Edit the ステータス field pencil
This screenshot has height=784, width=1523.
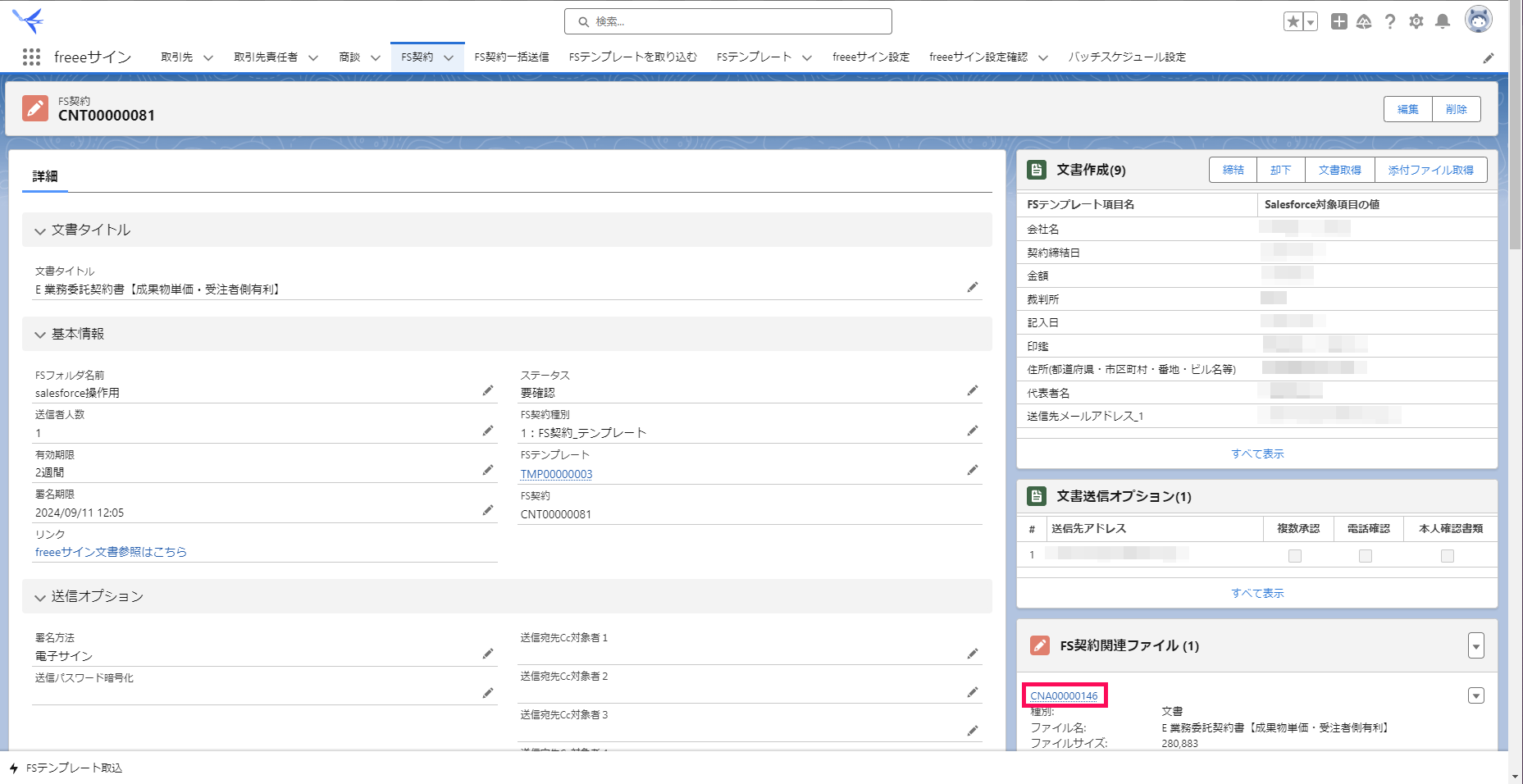click(x=973, y=390)
